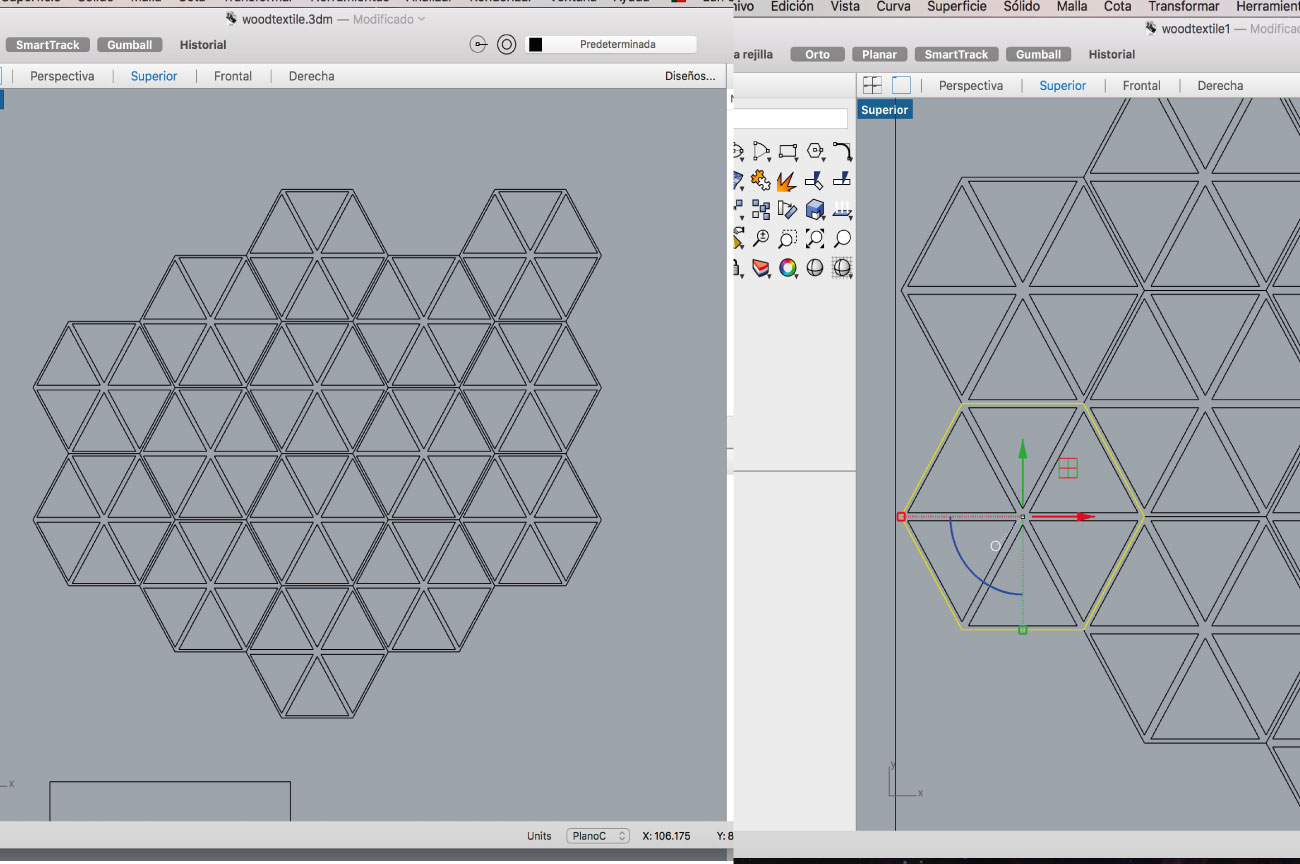The width and height of the screenshot is (1300, 864).
Task: Toggle Gumball in the right window
Action: (x=1038, y=54)
